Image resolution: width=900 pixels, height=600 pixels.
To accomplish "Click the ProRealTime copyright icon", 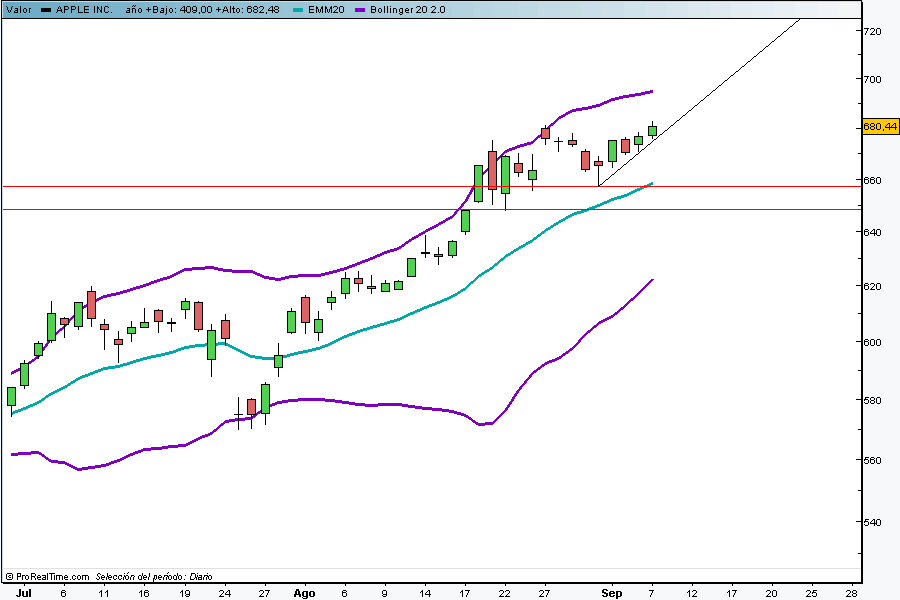I will (x=9, y=577).
